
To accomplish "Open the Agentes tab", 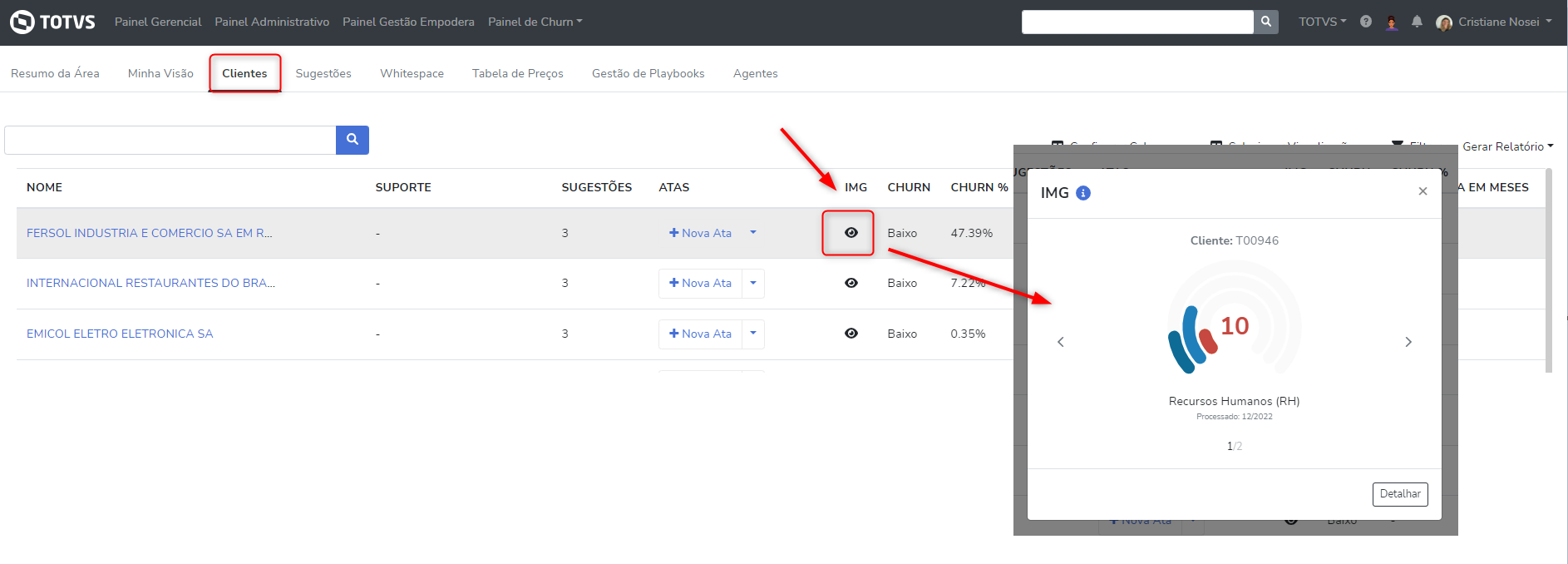I will (x=756, y=73).
